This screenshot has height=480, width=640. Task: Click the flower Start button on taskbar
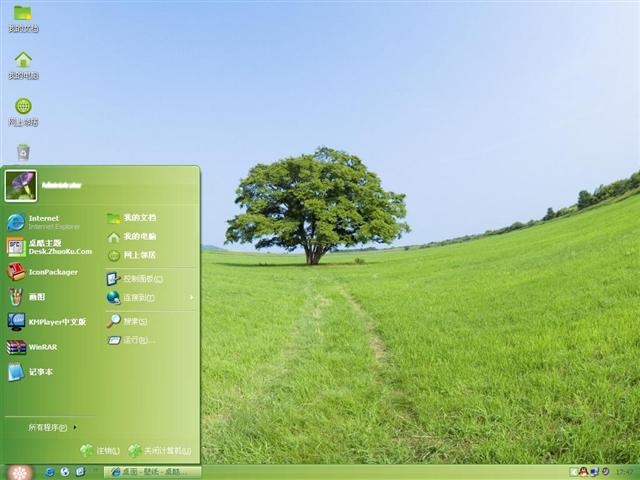click(19, 473)
